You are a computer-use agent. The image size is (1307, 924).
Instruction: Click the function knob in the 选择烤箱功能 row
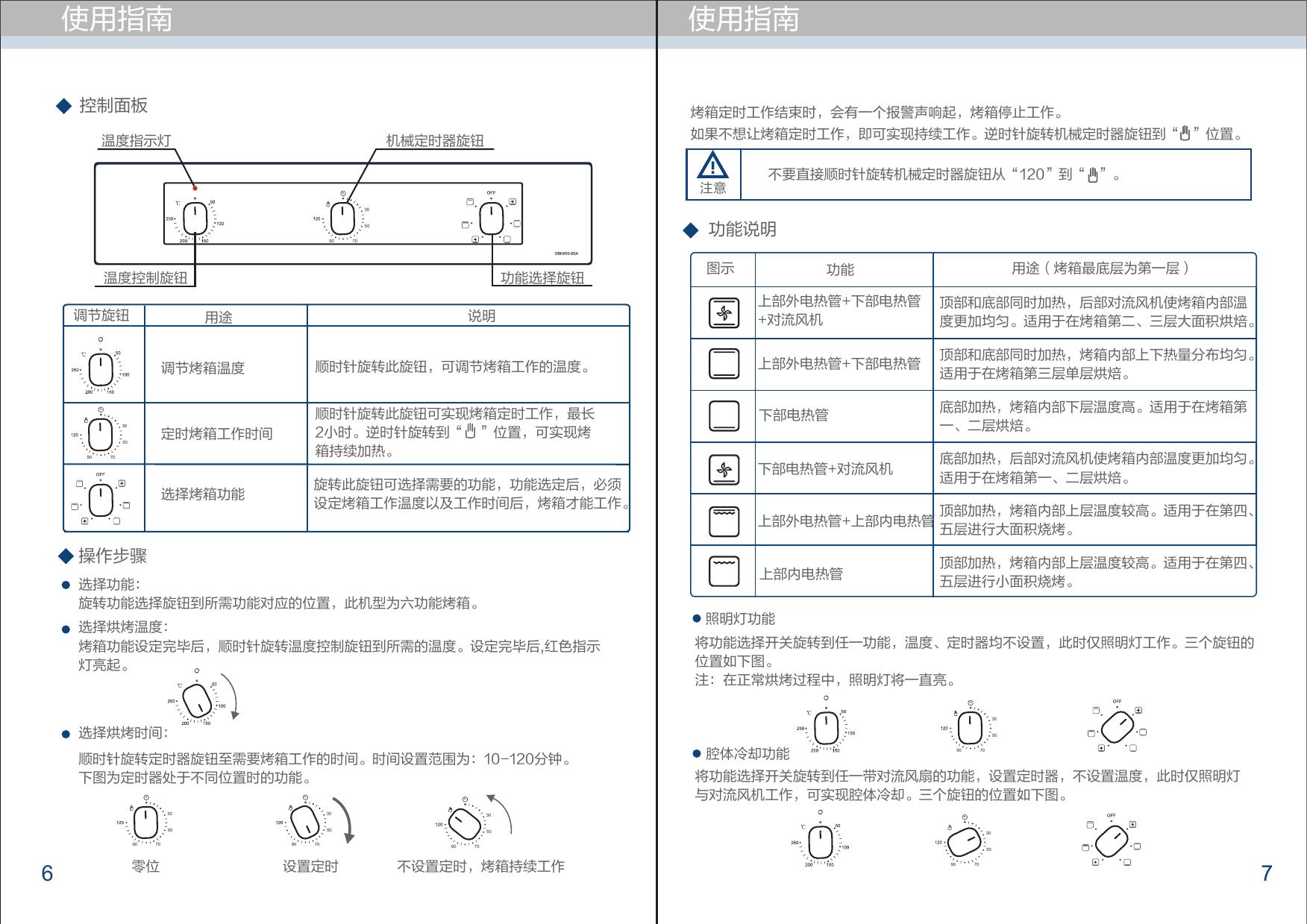101,499
